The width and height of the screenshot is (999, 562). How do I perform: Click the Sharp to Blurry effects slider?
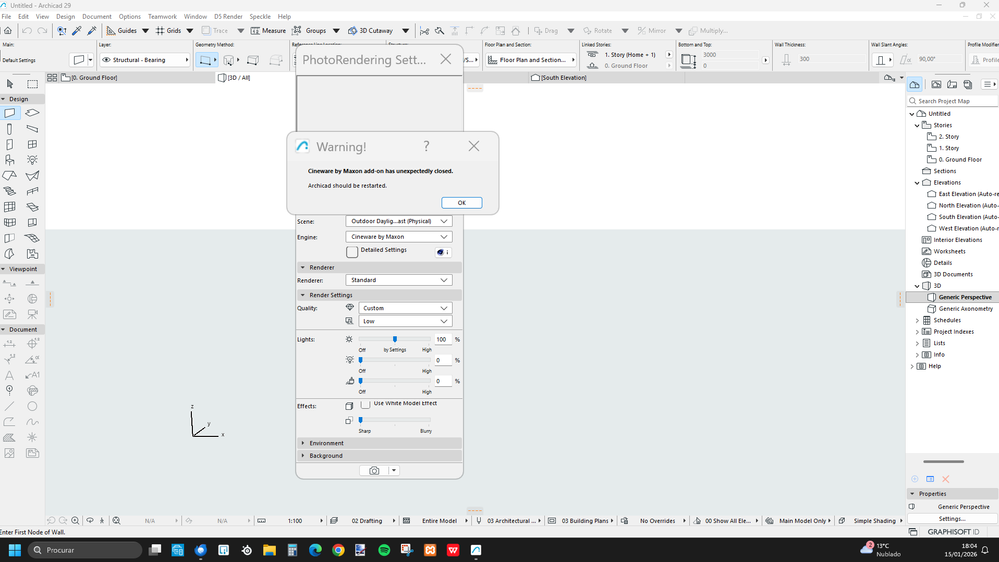pyautogui.click(x=395, y=420)
